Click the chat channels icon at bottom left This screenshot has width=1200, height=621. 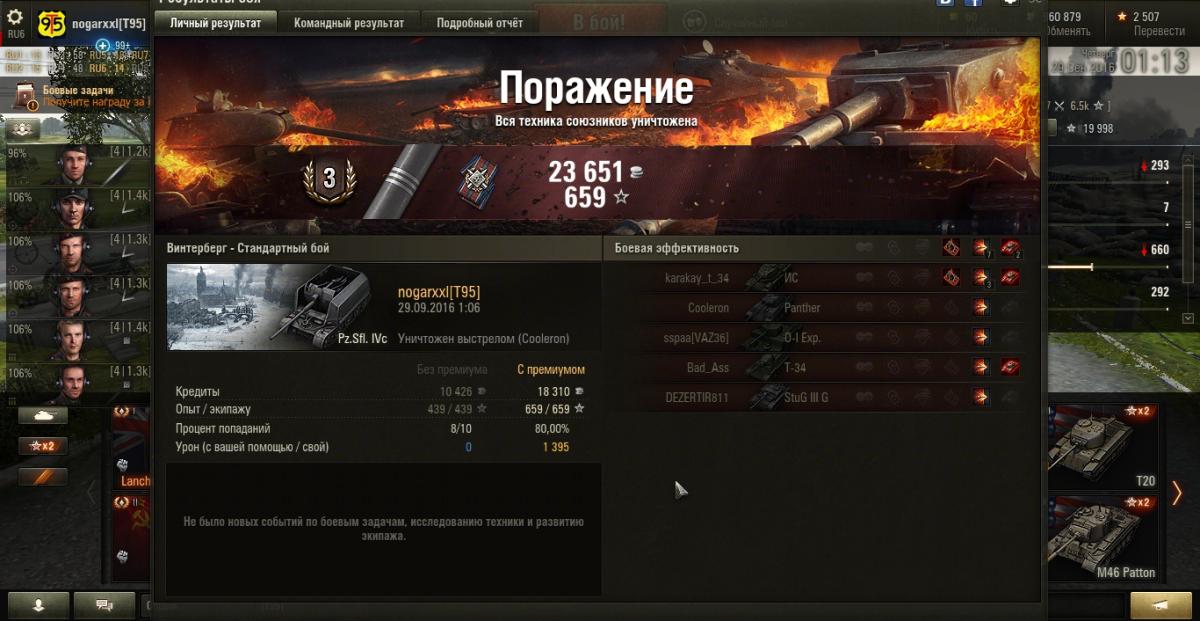point(103,605)
